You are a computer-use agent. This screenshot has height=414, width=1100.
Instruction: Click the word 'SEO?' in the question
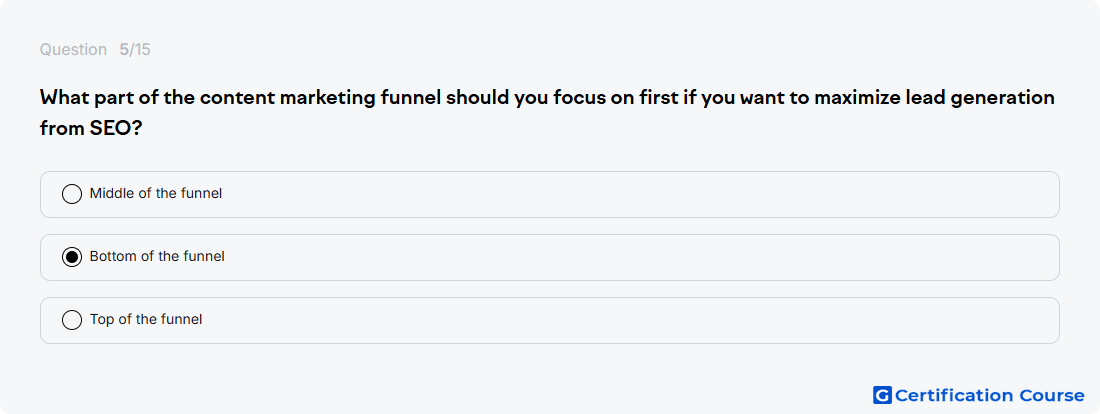pyautogui.click(x=112, y=129)
